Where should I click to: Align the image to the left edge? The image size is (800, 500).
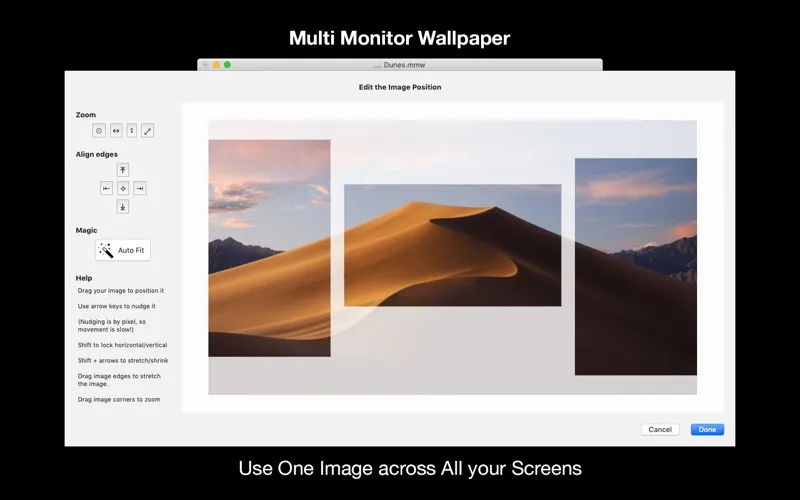106,188
